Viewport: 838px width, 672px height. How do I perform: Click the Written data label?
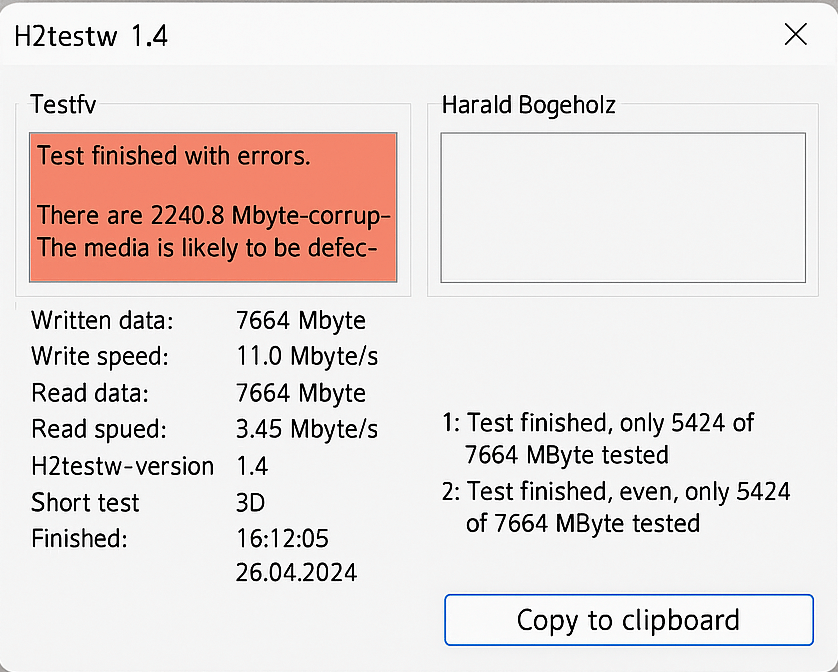coord(102,321)
